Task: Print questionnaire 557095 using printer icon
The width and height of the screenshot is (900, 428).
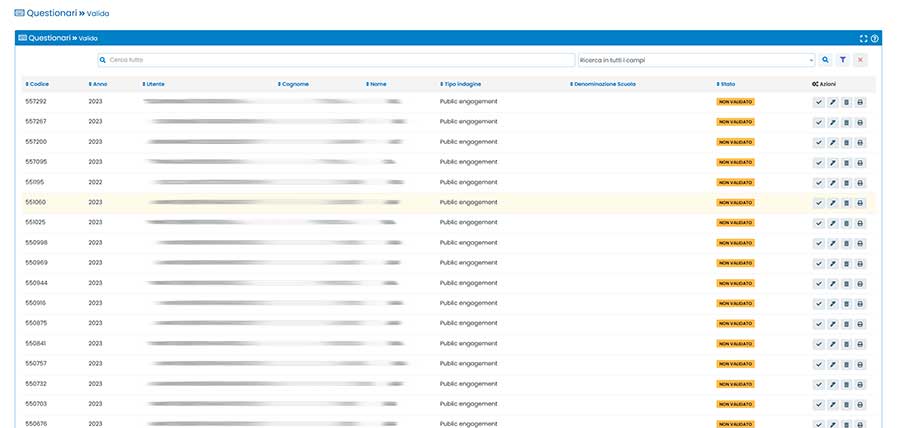Action: 860,162
